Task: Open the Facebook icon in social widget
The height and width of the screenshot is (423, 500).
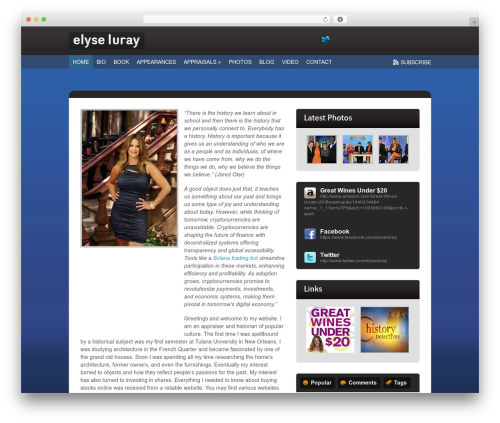Action: coord(310,234)
